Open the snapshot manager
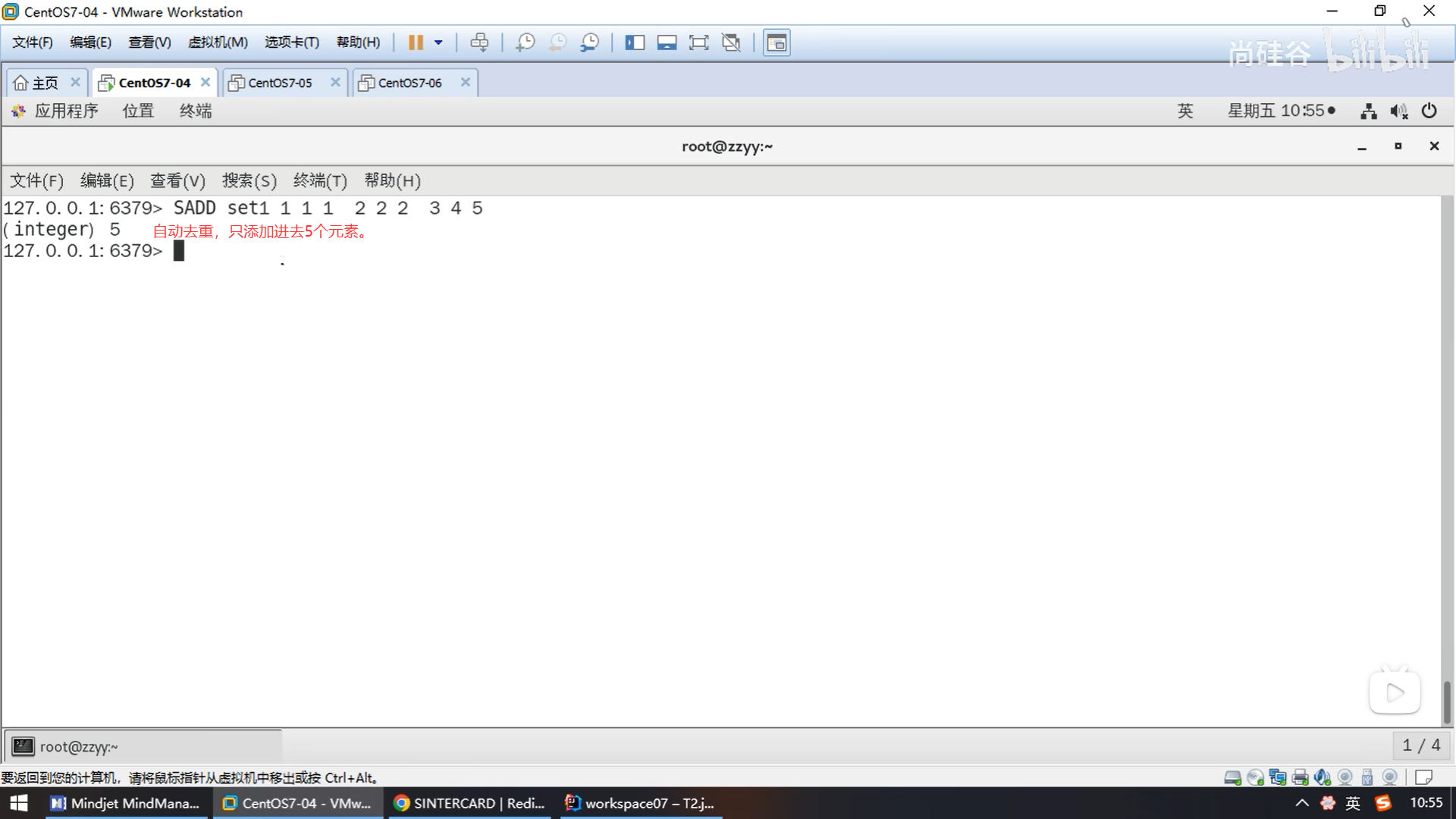Viewport: 1456px width, 819px height. pos(589,42)
